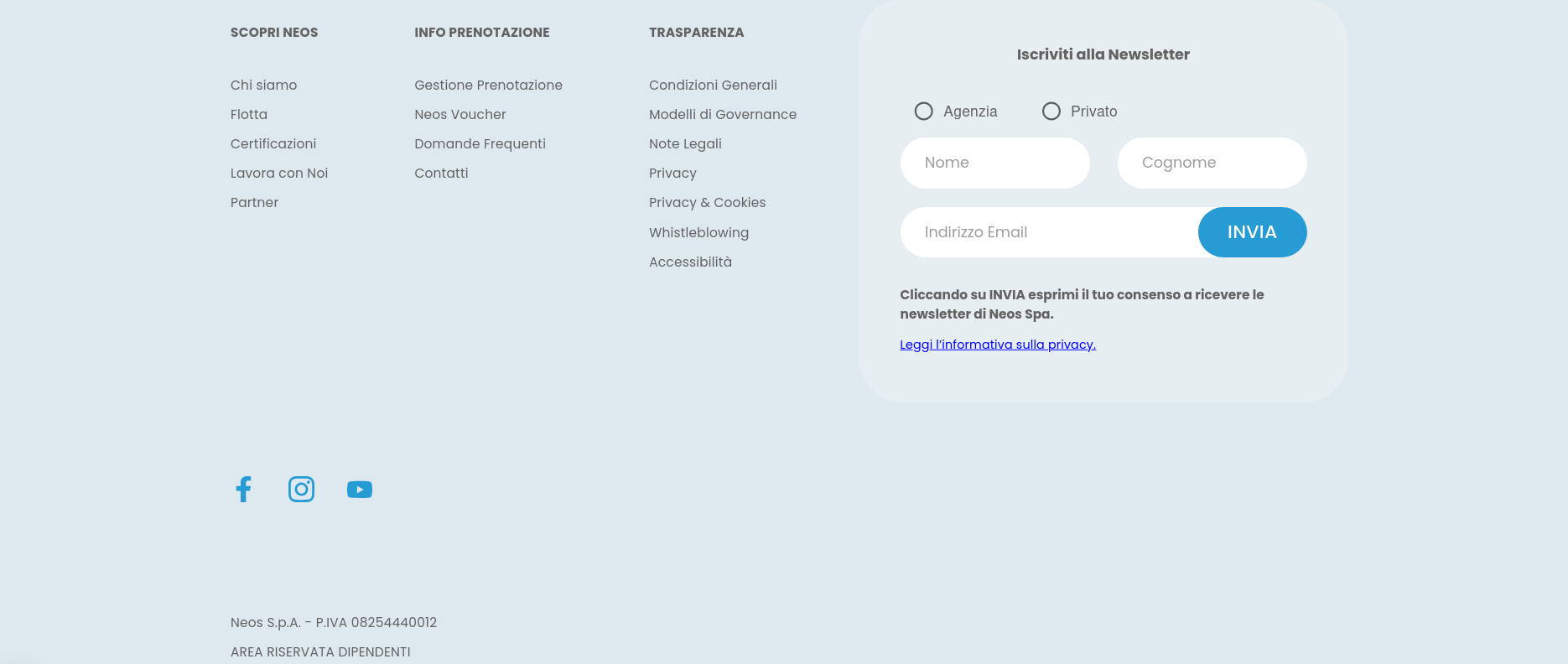Select the Agenzia radio button
This screenshot has width=1568, height=664.
tap(923, 112)
